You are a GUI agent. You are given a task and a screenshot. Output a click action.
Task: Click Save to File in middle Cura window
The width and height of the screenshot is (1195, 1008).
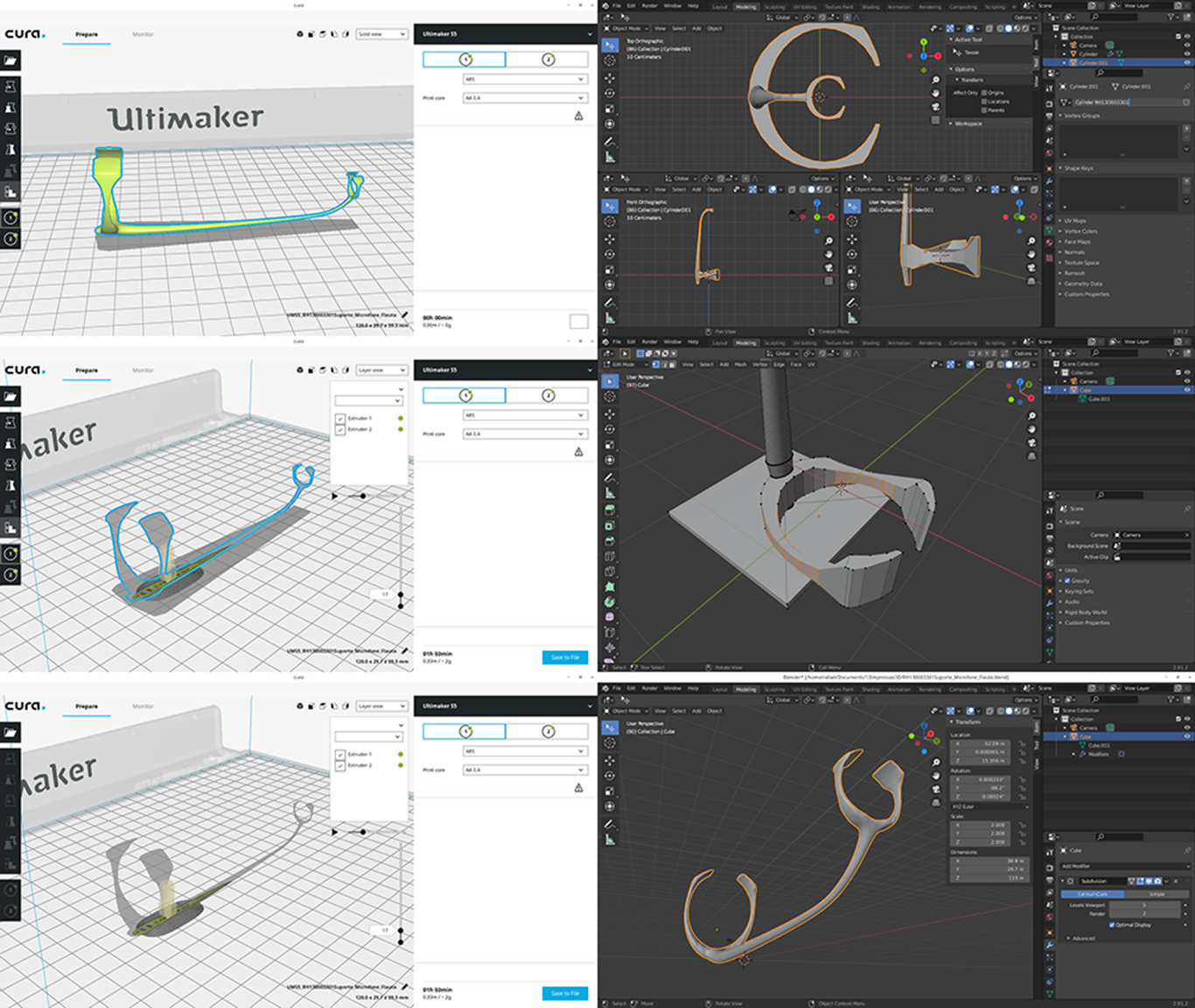(x=565, y=657)
